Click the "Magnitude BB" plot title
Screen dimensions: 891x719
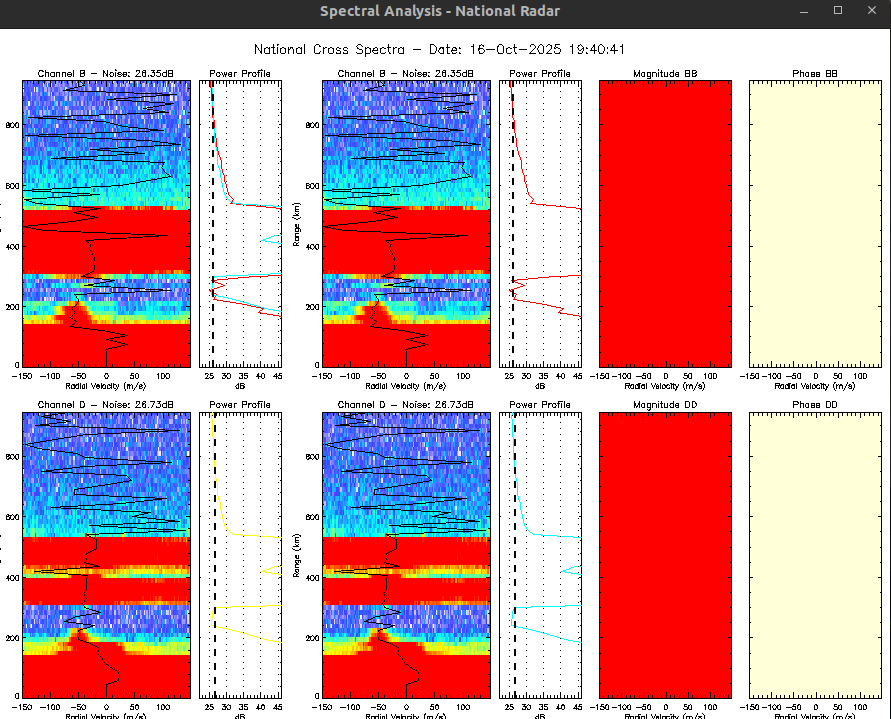point(665,74)
